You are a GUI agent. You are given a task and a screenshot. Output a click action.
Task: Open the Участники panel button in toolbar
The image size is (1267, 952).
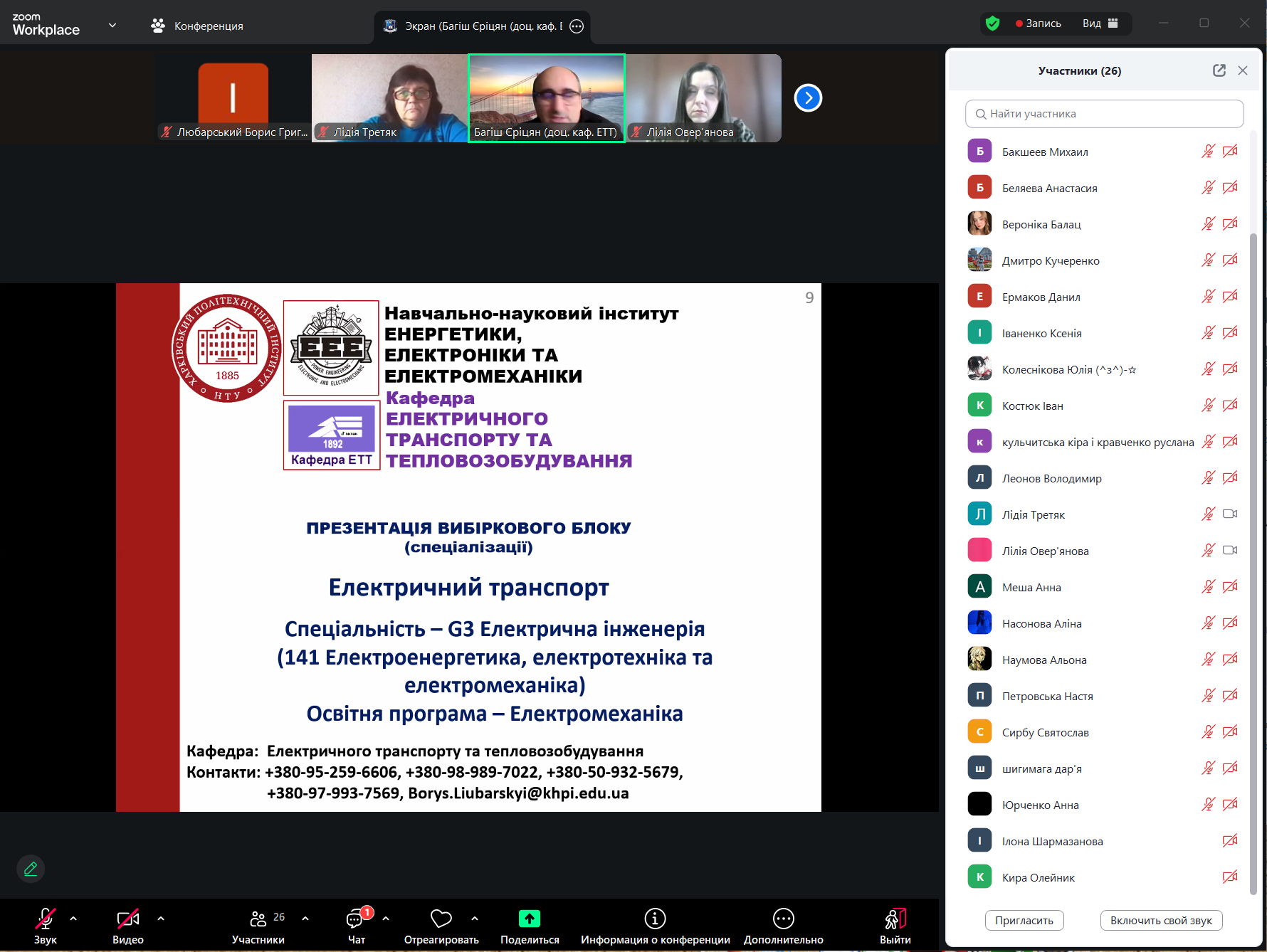(x=258, y=925)
